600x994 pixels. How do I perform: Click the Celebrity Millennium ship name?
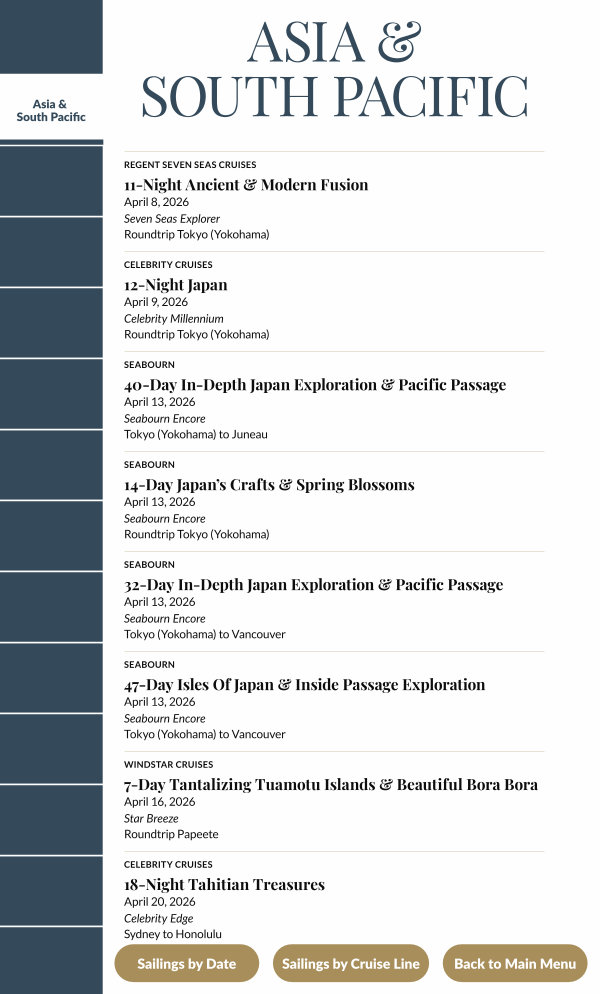point(174,319)
